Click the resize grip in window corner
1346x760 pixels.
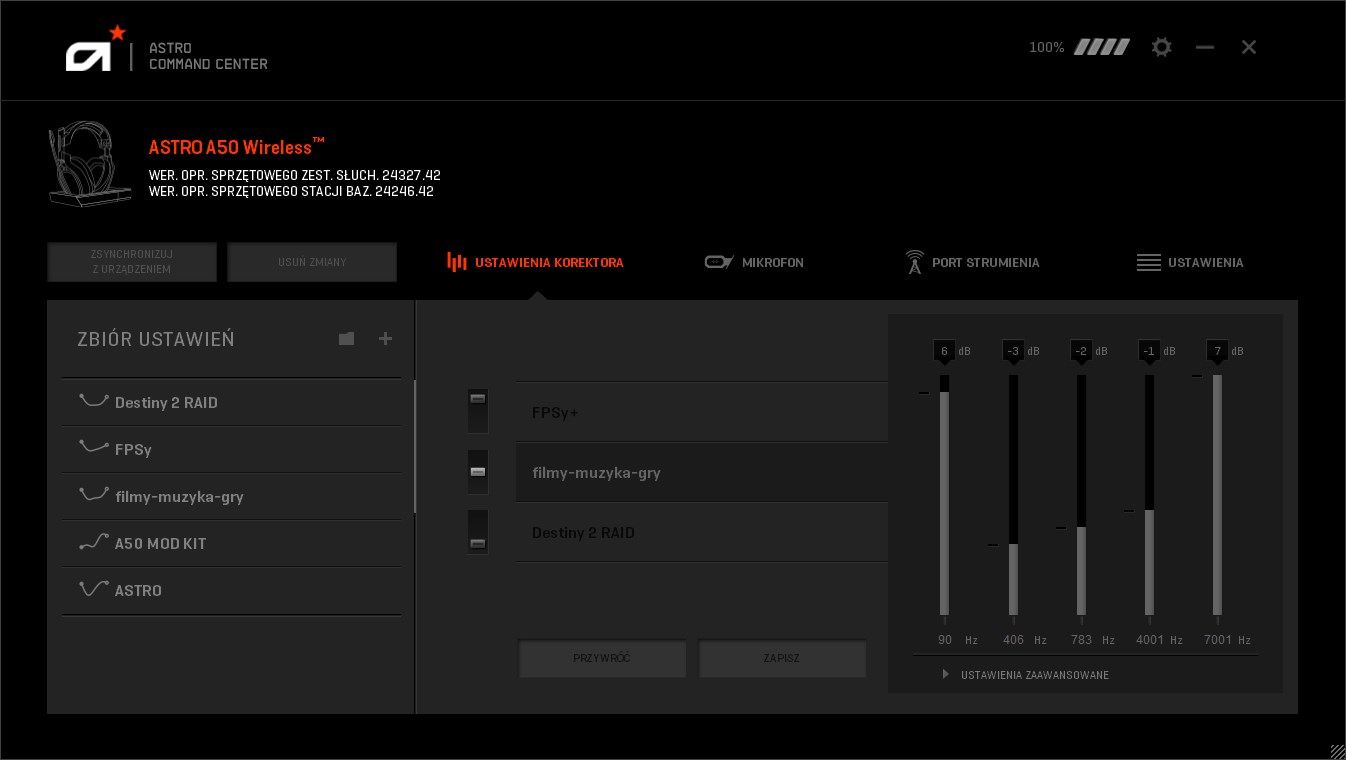click(x=1337, y=751)
